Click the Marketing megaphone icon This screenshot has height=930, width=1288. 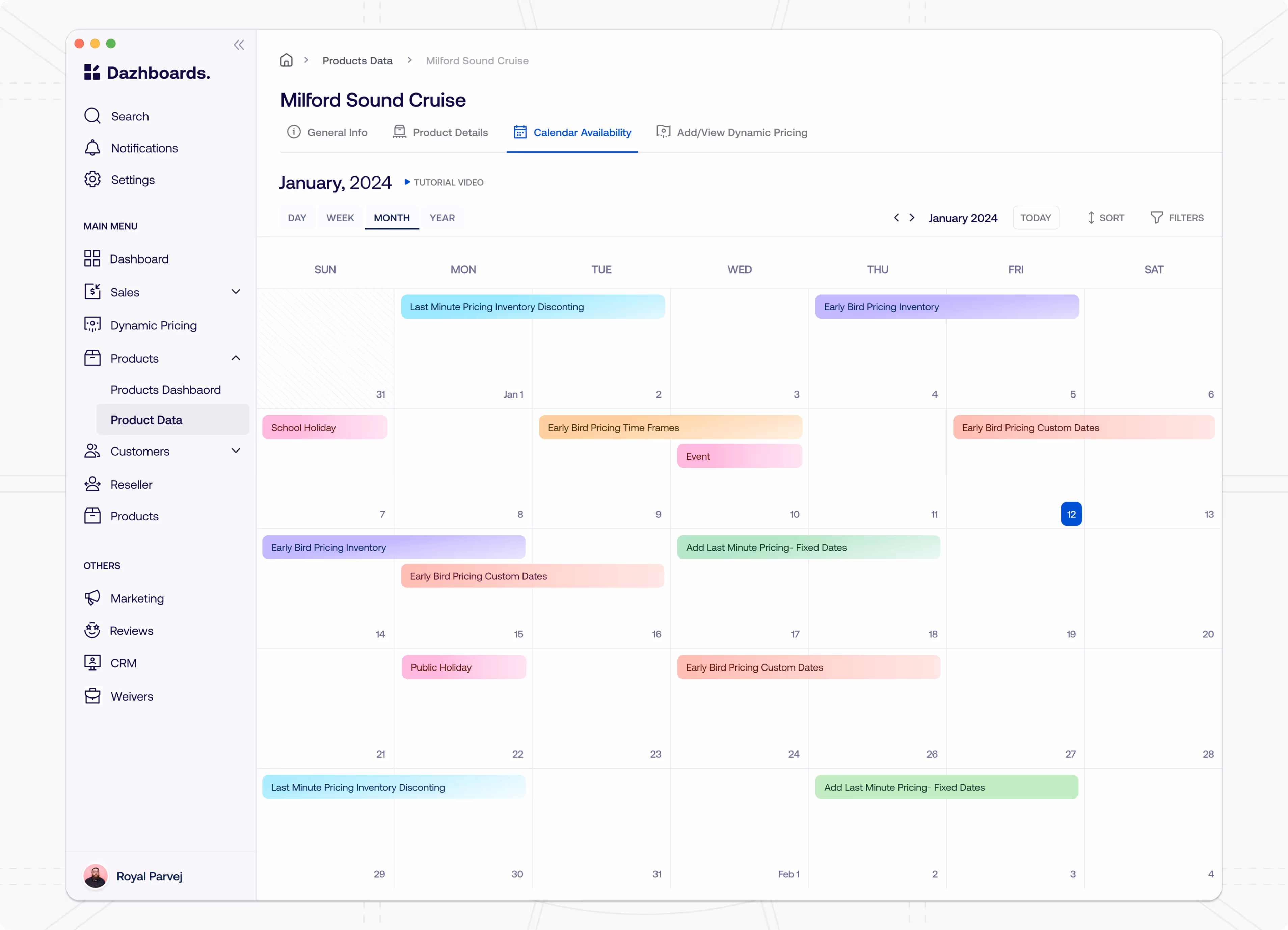tap(92, 598)
